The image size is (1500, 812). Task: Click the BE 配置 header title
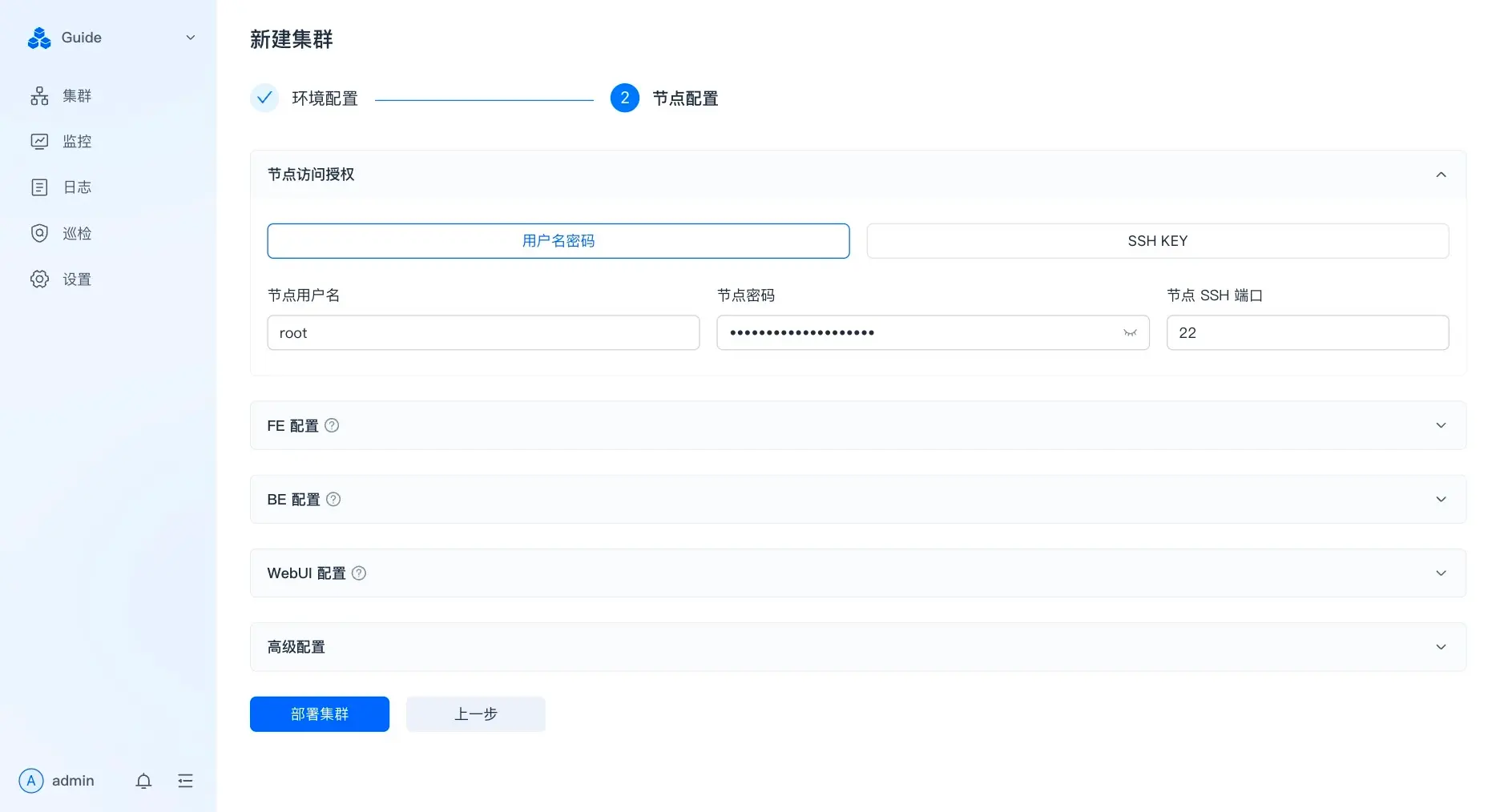[293, 499]
